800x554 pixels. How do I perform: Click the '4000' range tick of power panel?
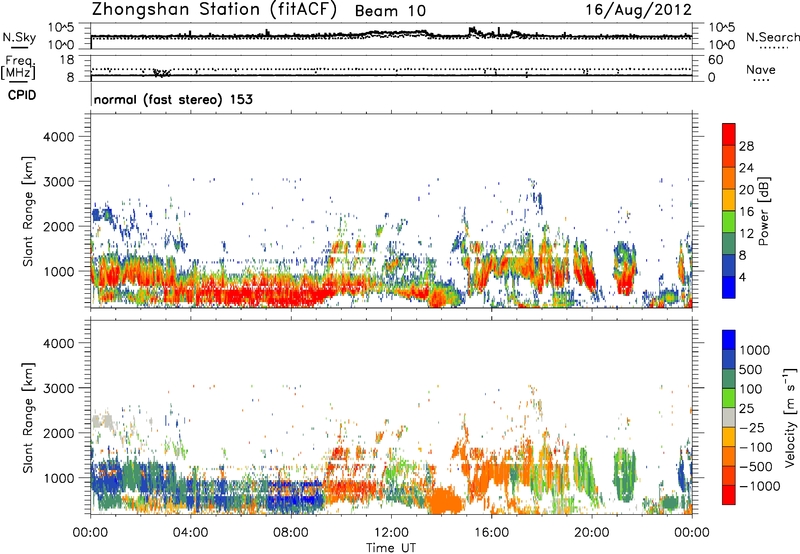click(58, 137)
